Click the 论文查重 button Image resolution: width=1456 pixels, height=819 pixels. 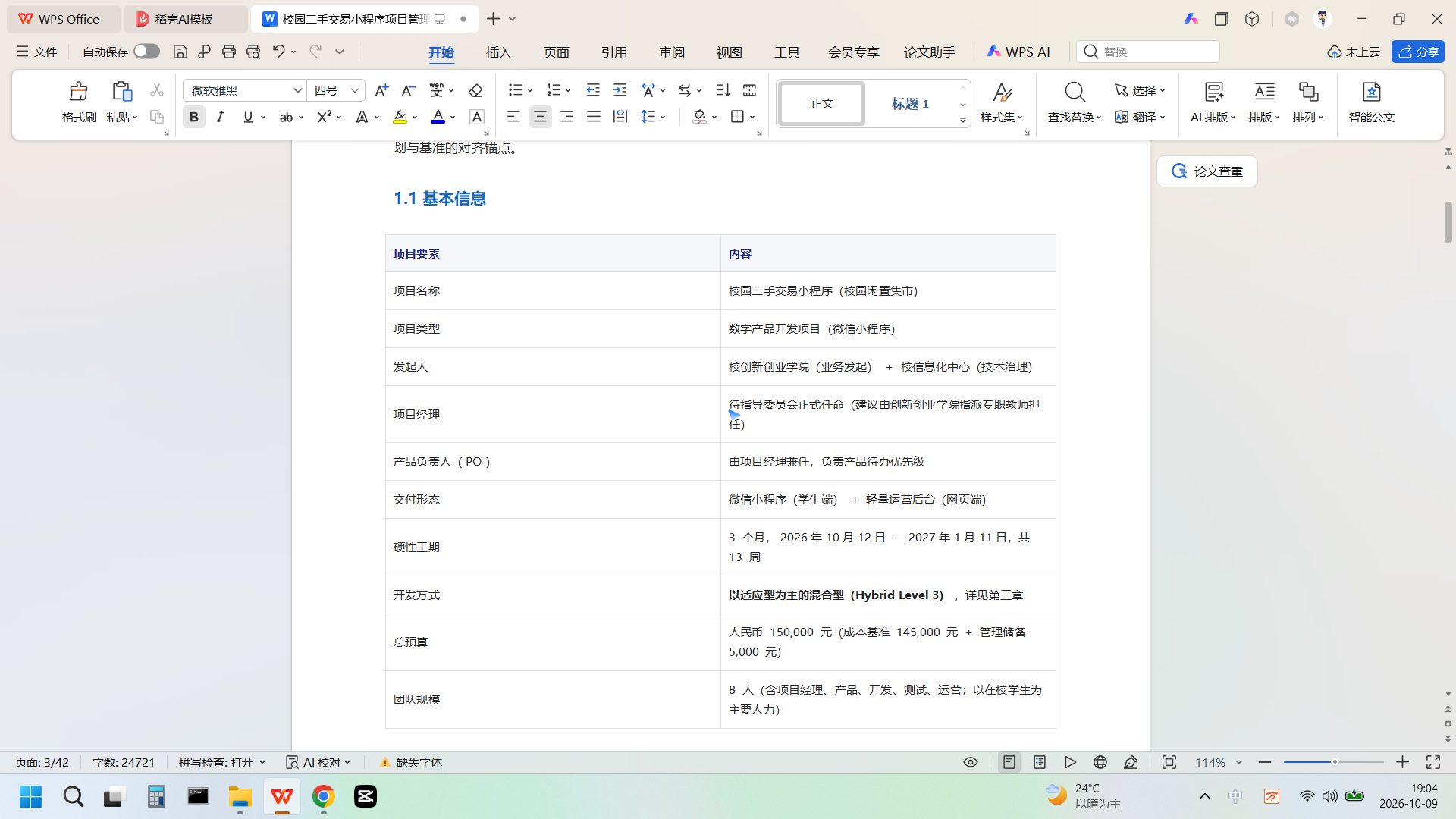(1207, 171)
